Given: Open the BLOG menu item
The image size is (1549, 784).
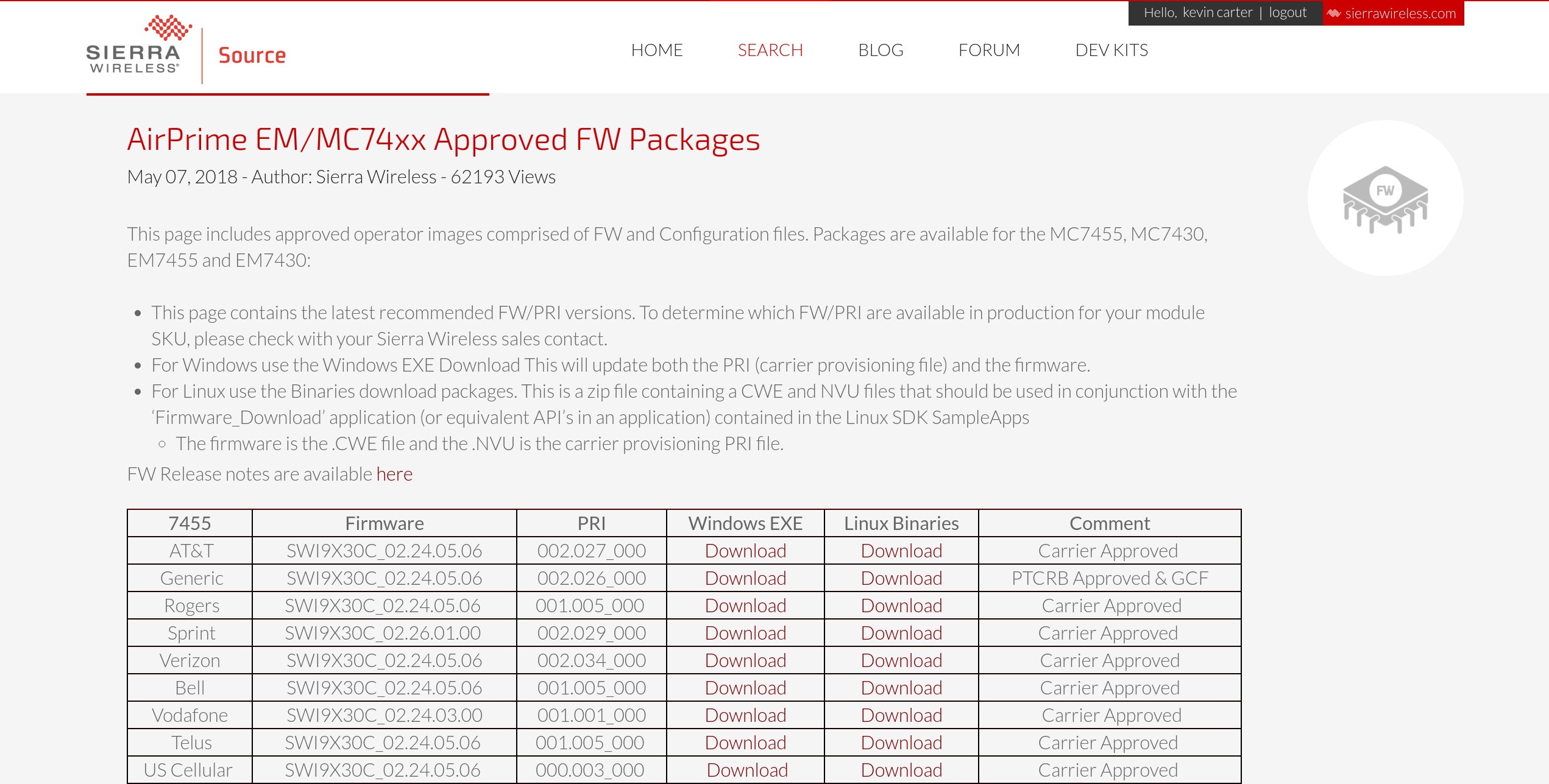Looking at the screenshot, I should pyautogui.click(x=880, y=50).
